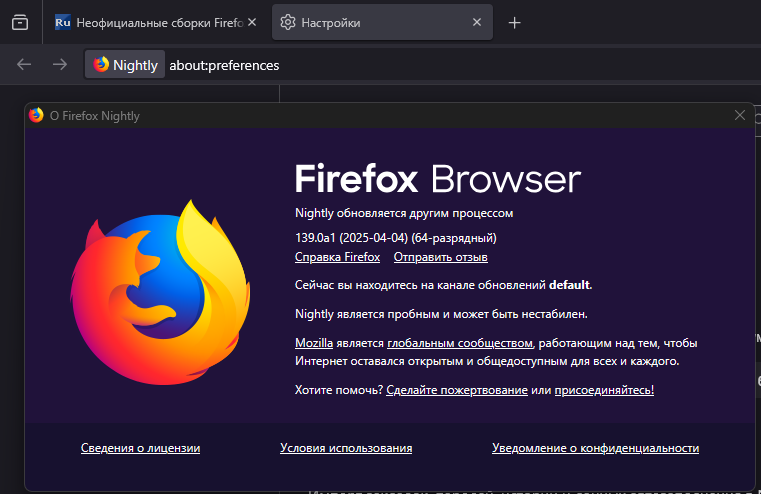Image resolution: width=761 pixels, height=494 pixels.
Task: Open Сведения о лицензии
Action: point(140,448)
